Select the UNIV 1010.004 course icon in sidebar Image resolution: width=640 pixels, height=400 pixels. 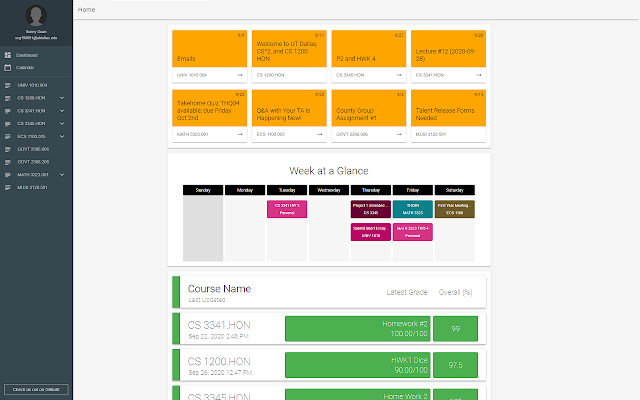(7, 85)
